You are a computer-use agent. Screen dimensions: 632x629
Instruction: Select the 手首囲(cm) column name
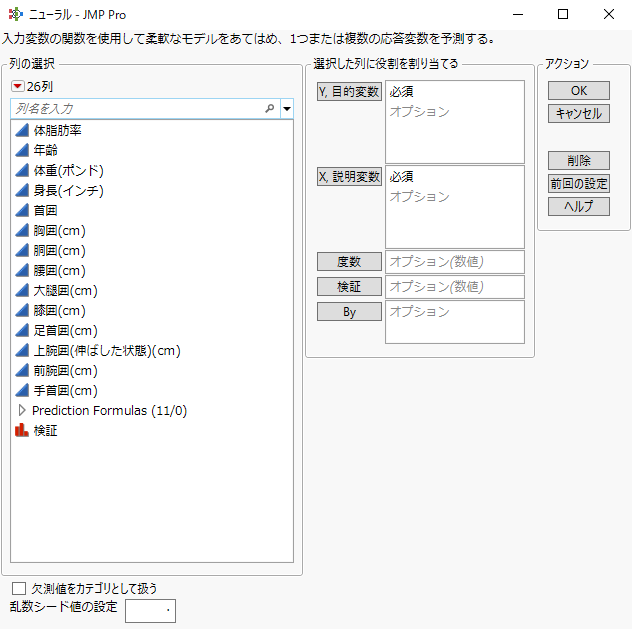coord(66,390)
